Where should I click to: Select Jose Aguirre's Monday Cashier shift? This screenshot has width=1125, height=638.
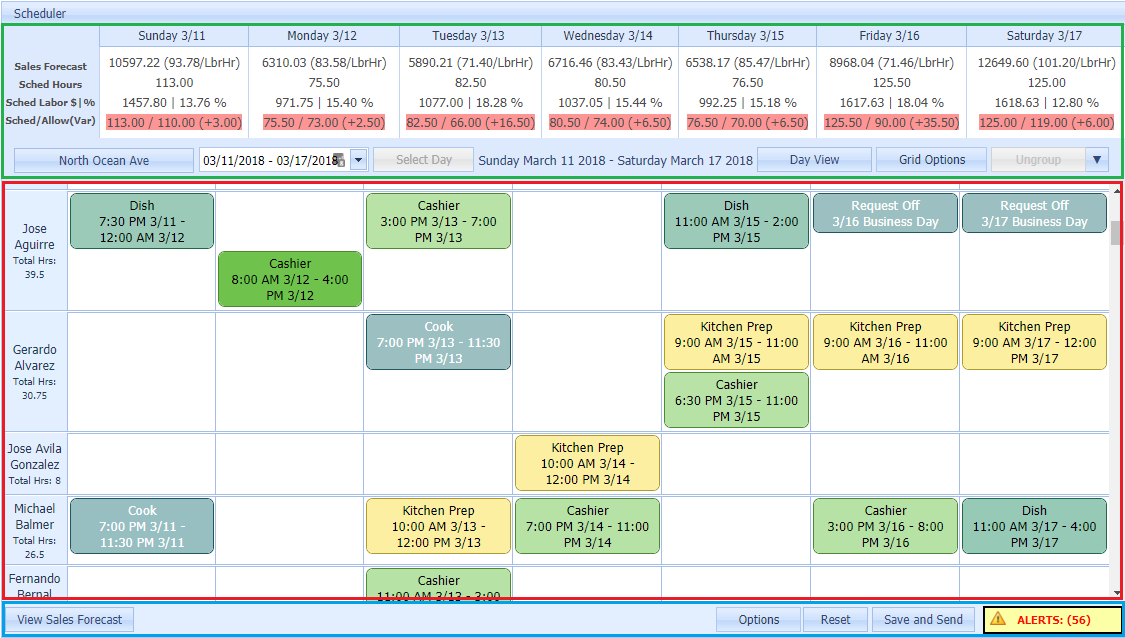(290, 279)
